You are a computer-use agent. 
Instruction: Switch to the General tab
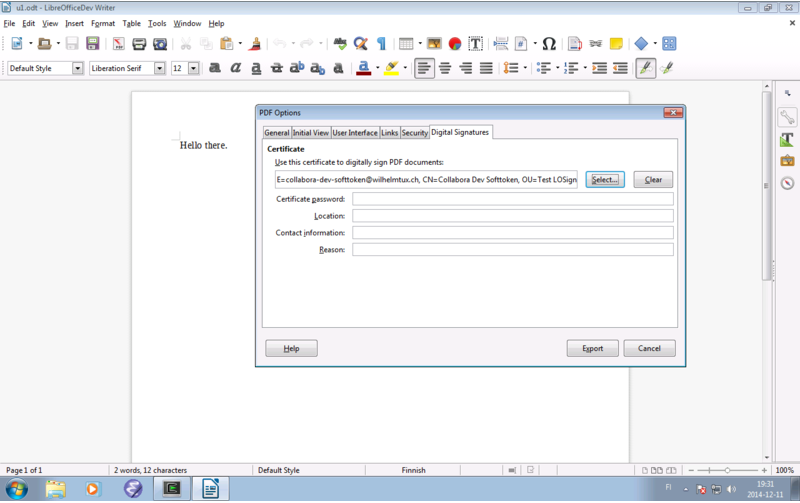click(x=277, y=132)
